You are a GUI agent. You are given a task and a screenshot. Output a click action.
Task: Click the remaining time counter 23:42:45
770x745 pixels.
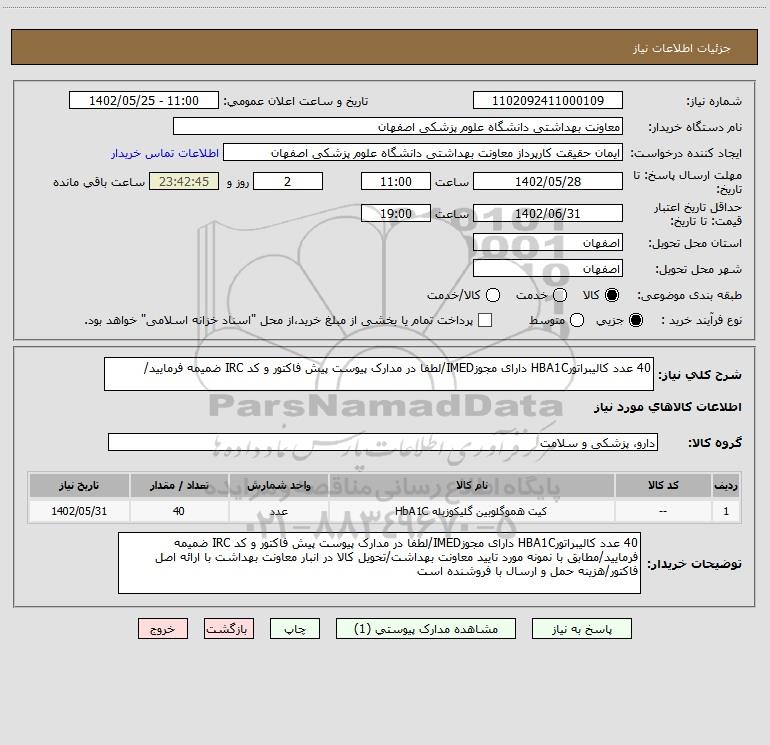tap(184, 181)
